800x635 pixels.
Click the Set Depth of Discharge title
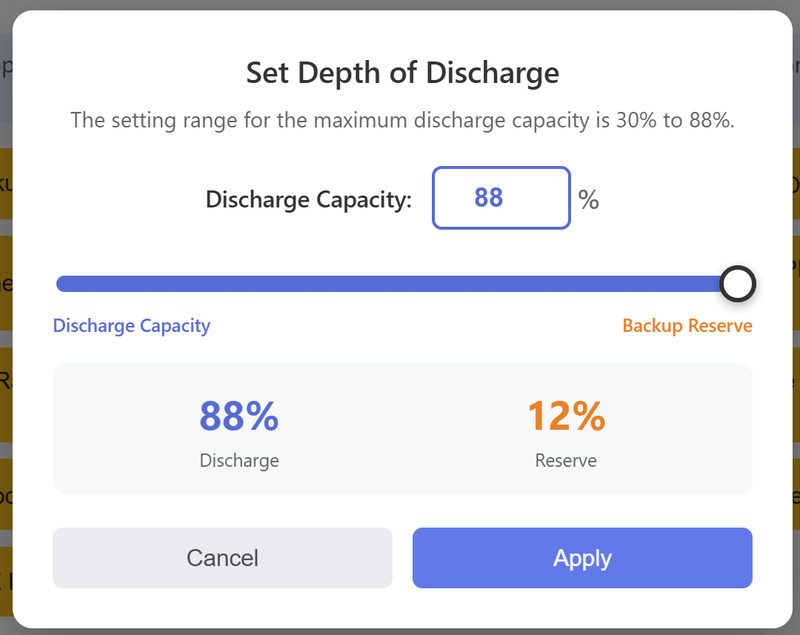coord(402,73)
